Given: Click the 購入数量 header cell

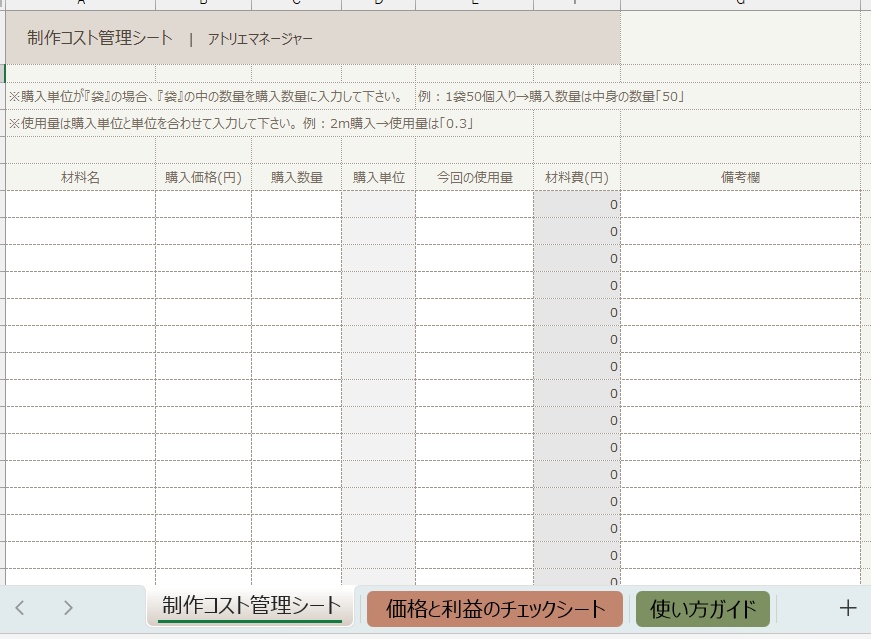Looking at the screenshot, I should pyautogui.click(x=296, y=176).
